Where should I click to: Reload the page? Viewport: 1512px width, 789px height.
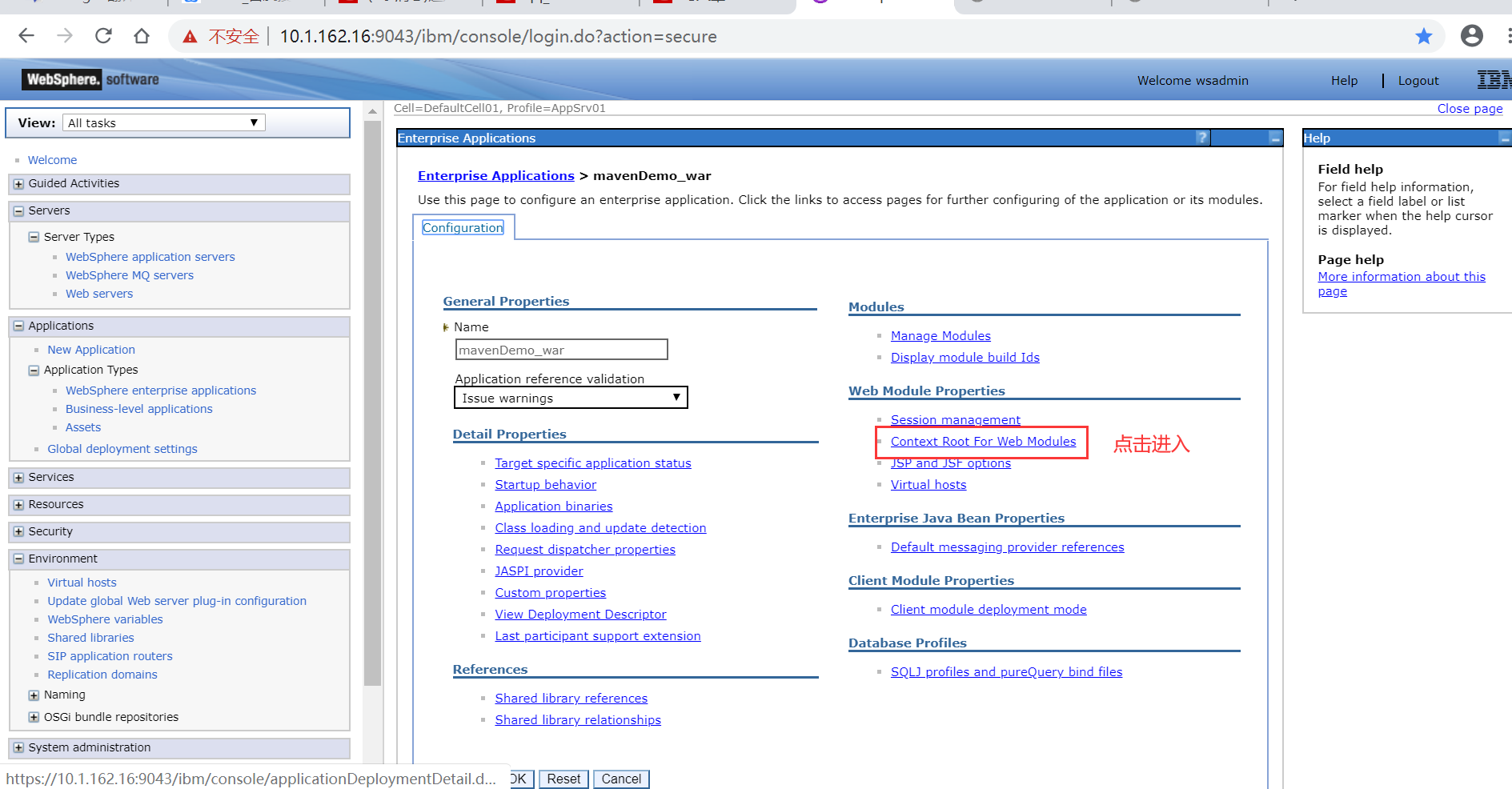pos(102,36)
